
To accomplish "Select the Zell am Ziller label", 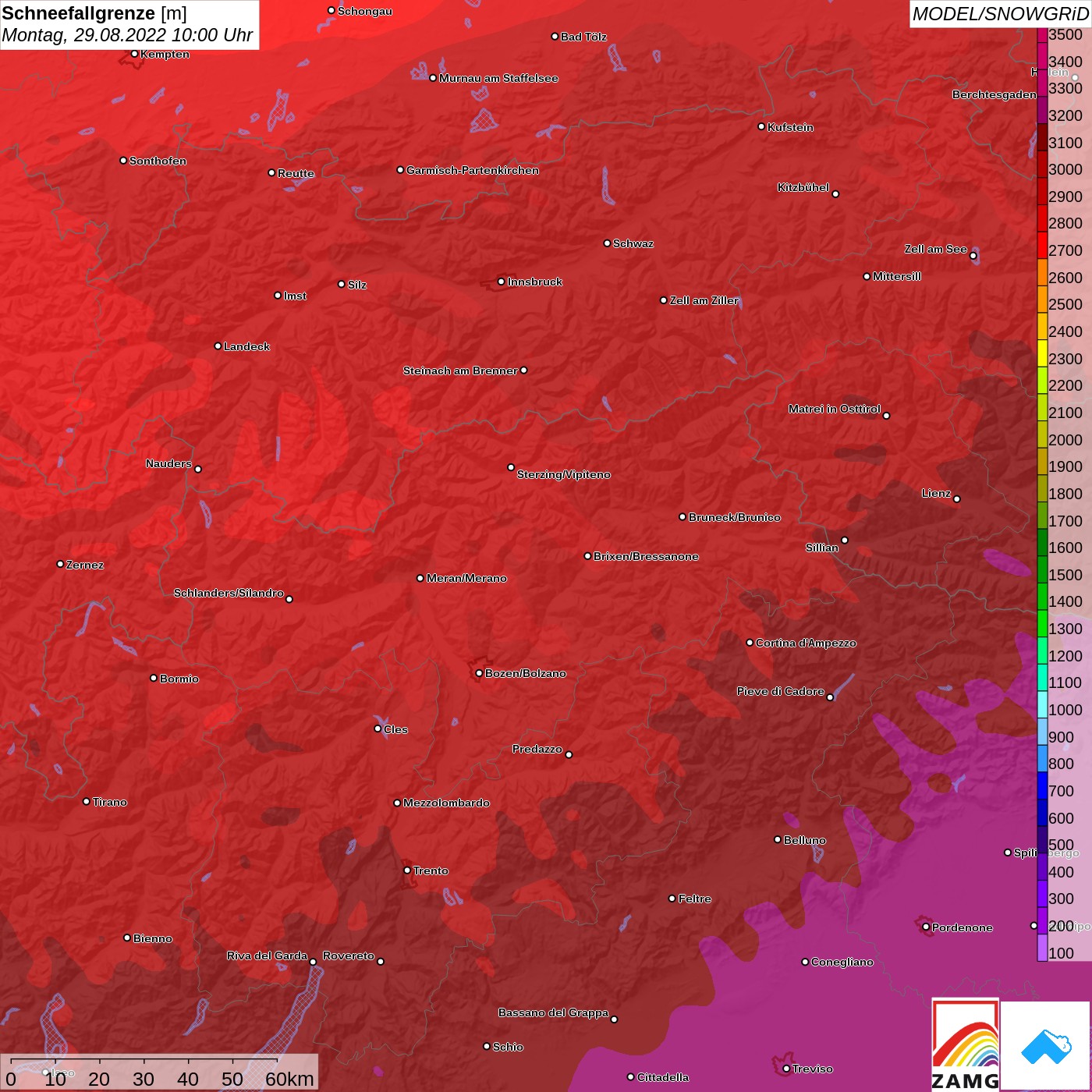I will tap(704, 300).
